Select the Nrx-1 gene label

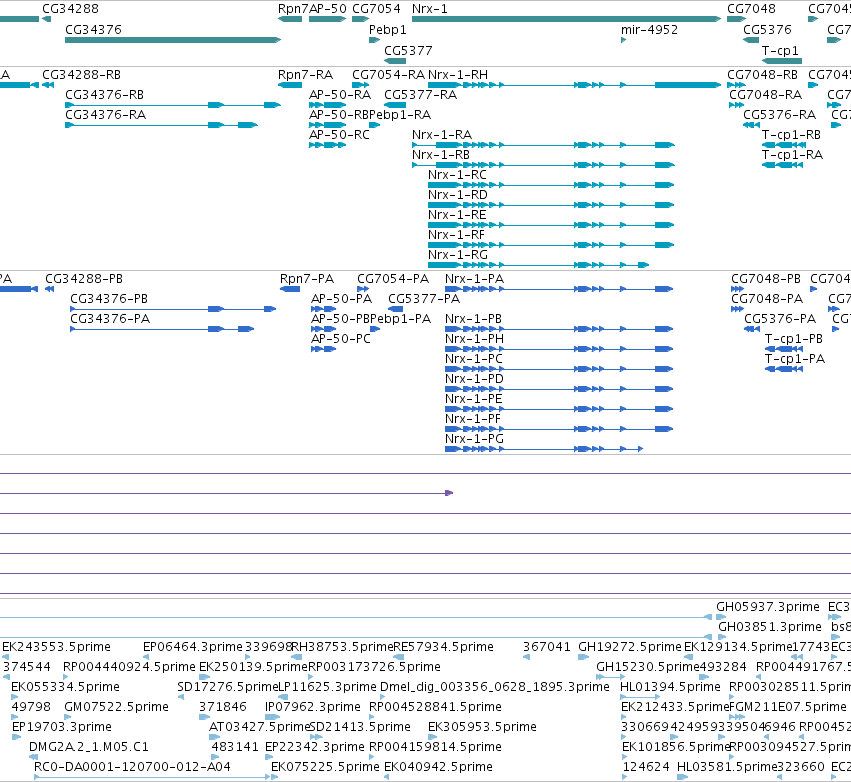click(x=430, y=9)
